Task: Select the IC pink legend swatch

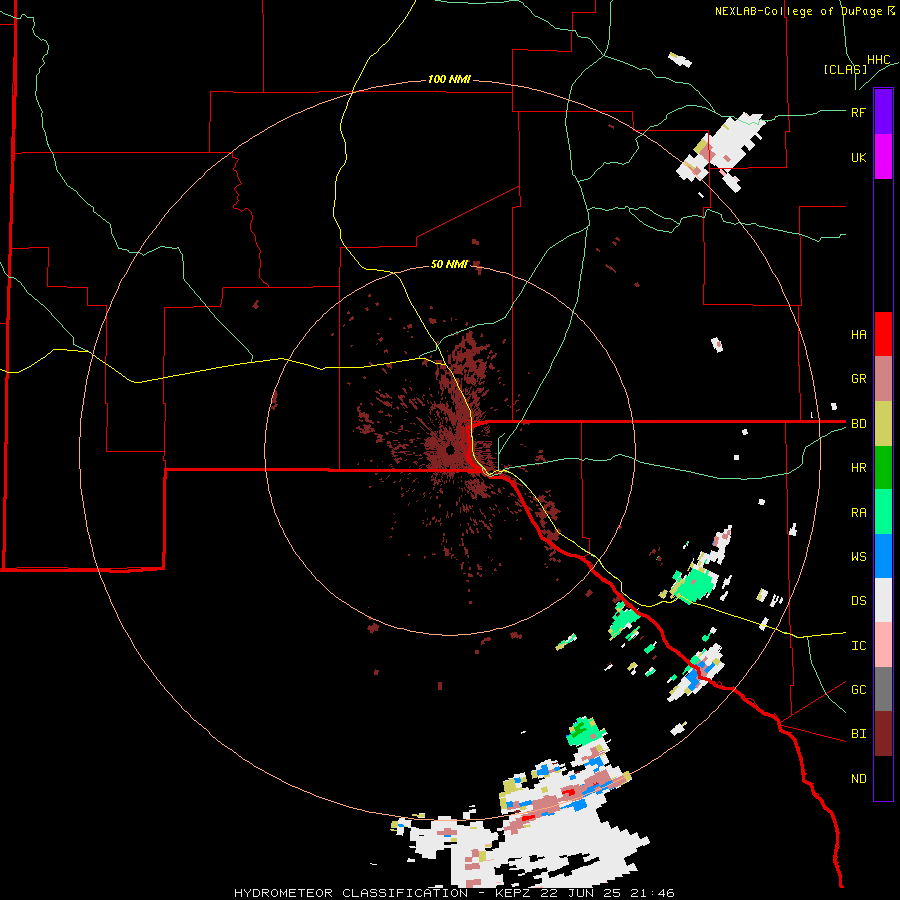Action: pyautogui.click(x=883, y=645)
